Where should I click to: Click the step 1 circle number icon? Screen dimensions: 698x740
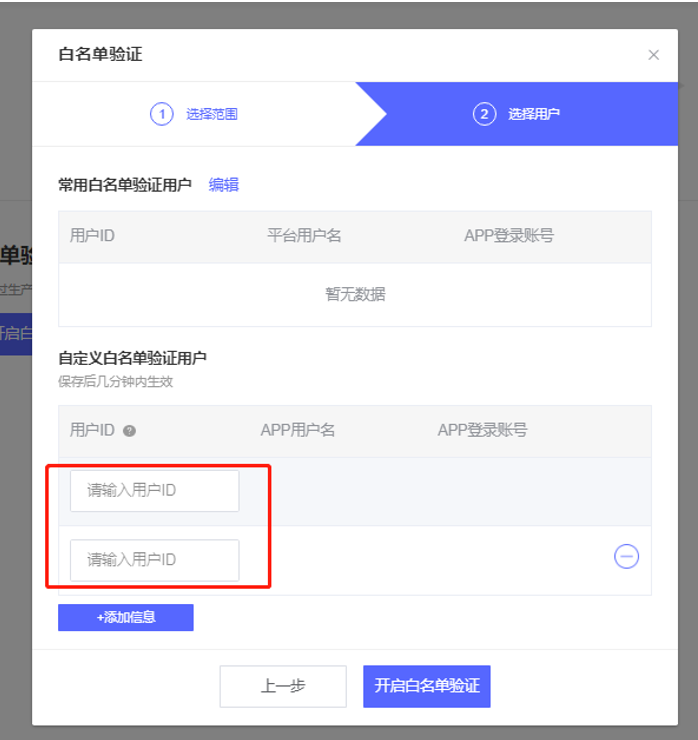(162, 114)
